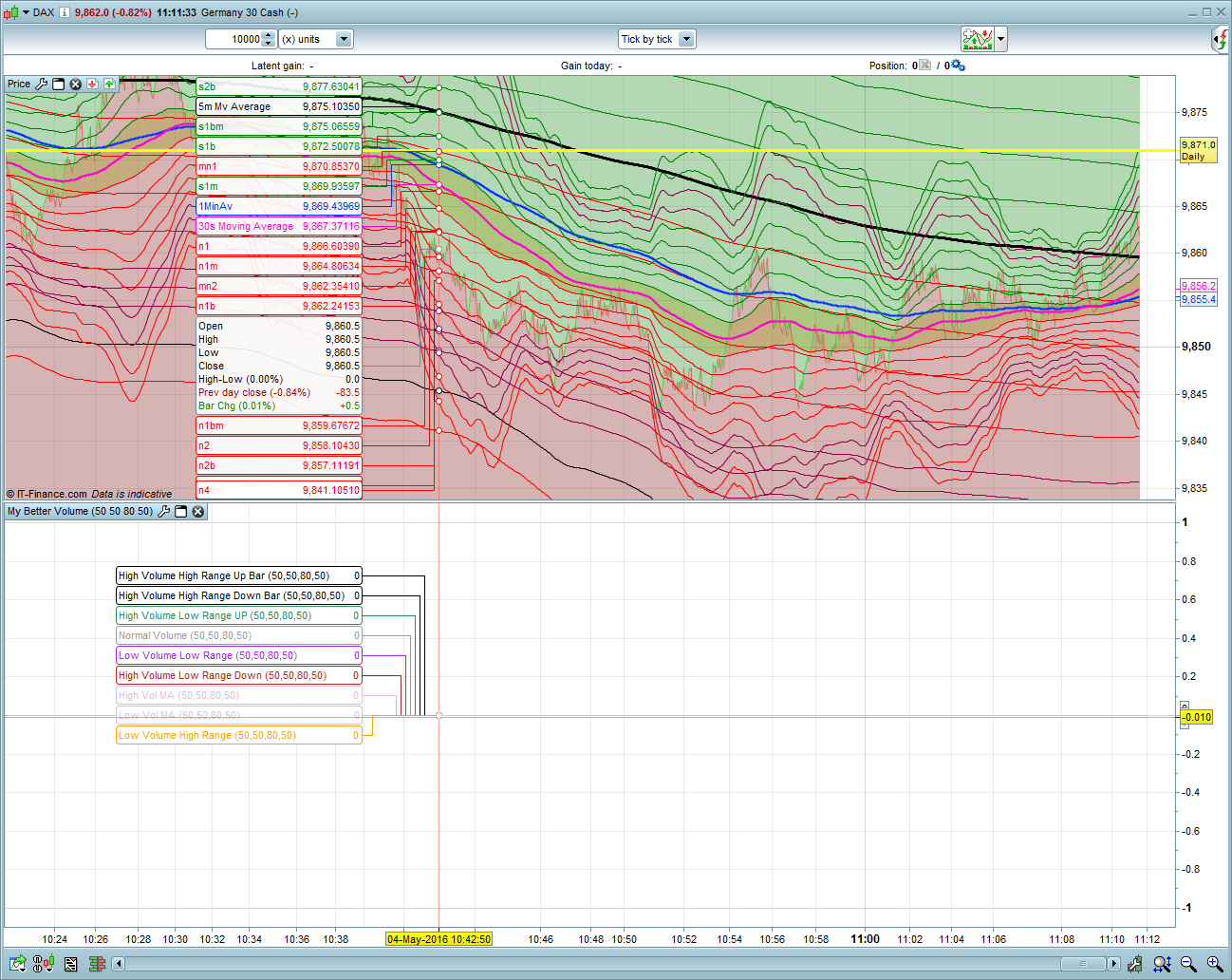
Task: Click the green up arrow on Price panel
Action: click(109, 85)
